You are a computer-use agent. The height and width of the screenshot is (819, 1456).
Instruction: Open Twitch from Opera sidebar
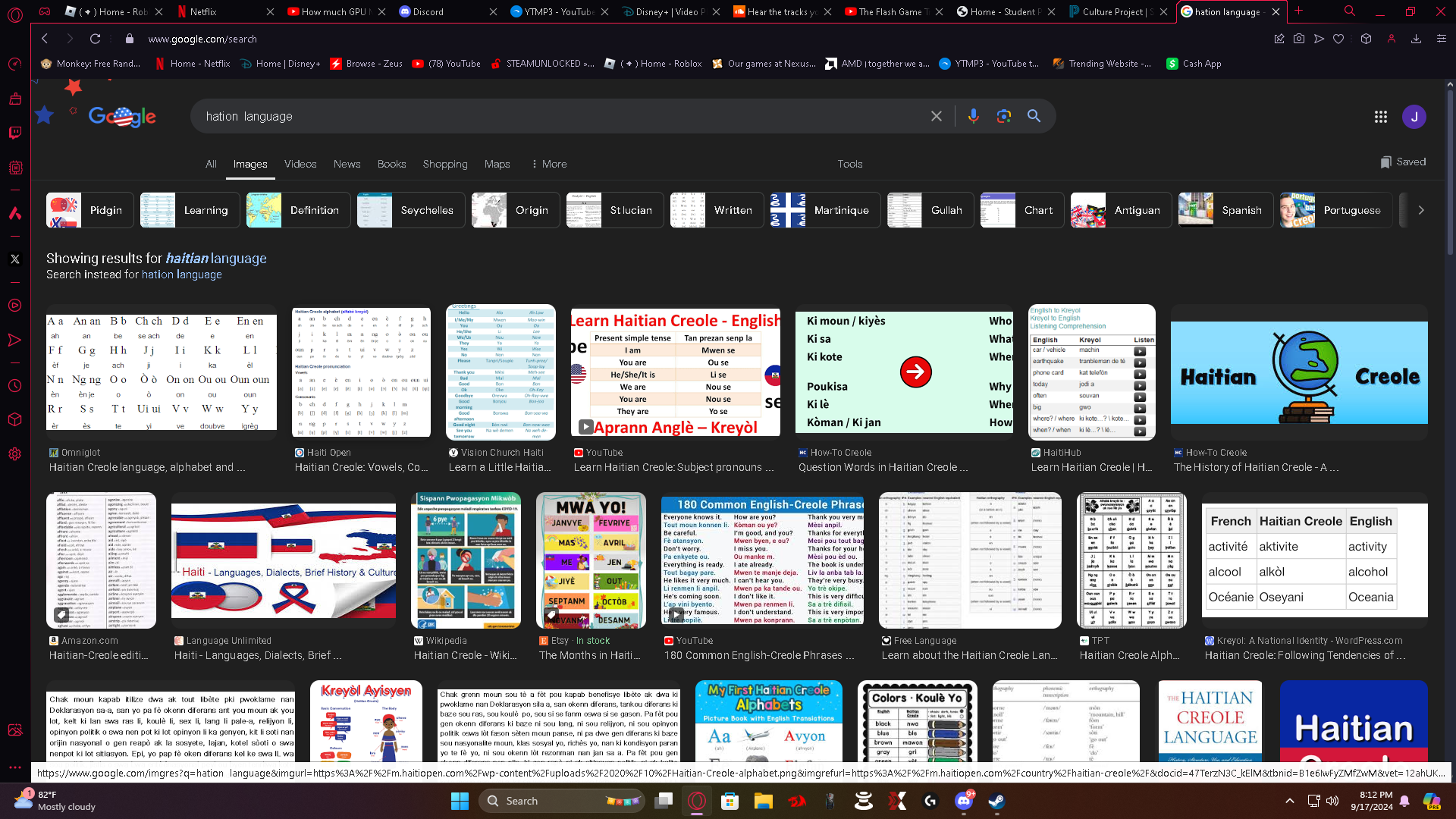(15, 133)
